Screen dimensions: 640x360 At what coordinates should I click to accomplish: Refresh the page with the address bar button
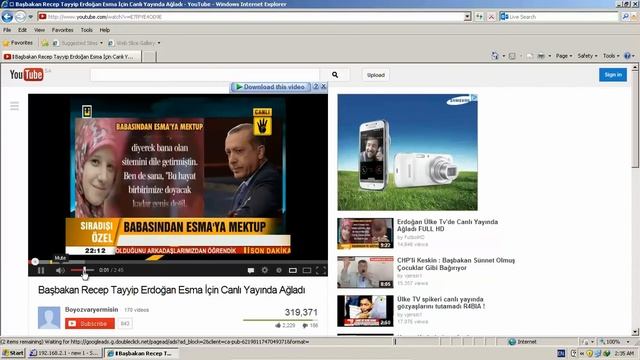[x=479, y=17]
